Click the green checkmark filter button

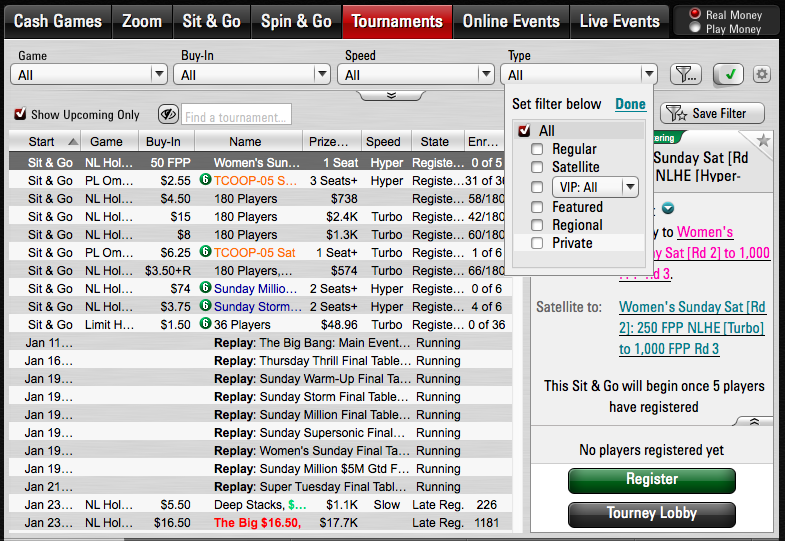728,75
